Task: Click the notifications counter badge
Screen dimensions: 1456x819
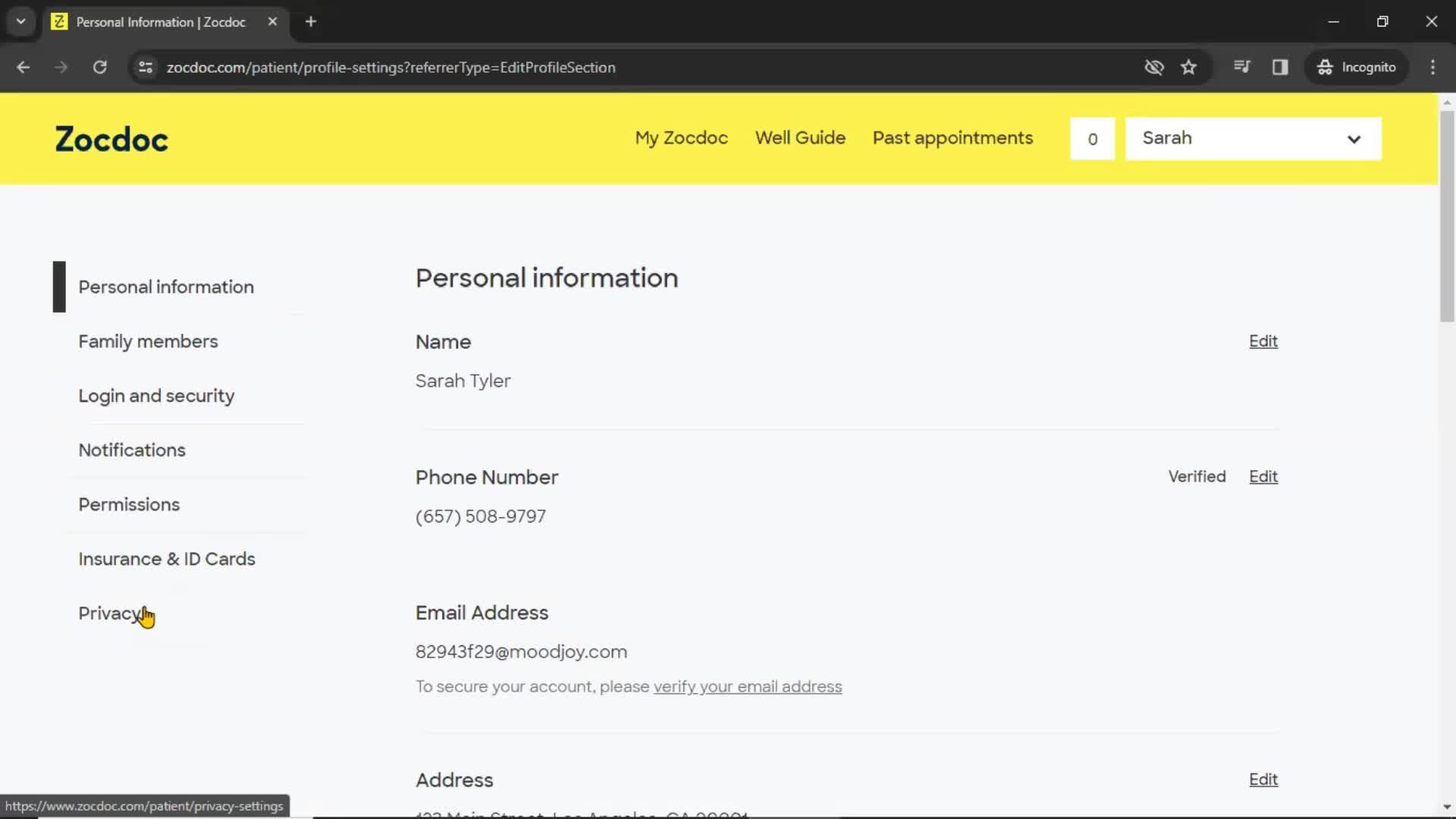Action: (1091, 138)
